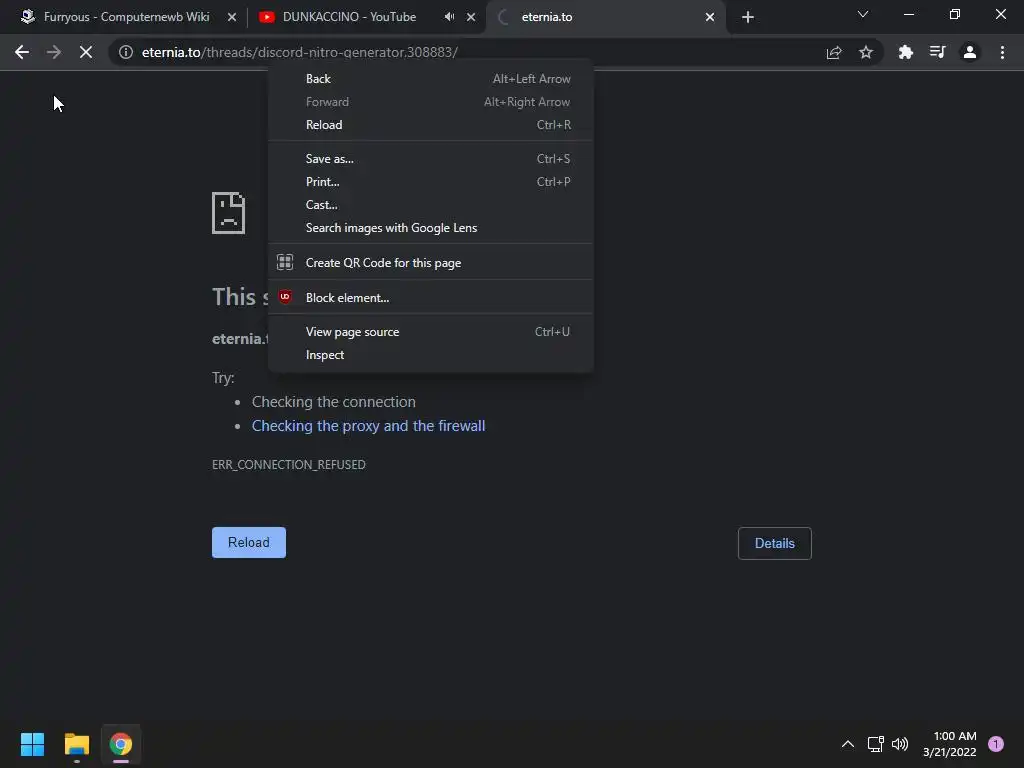This screenshot has height=768, width=1024.
Task: Click the Chrome taskbar icon
Action: coord(121,744)
